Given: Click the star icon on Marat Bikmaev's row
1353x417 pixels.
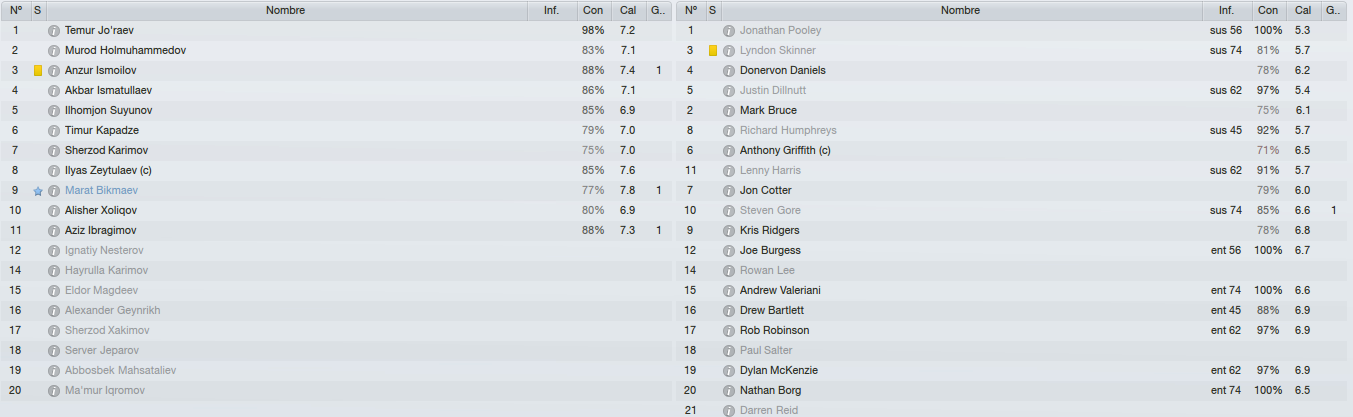Looking at the screenshot, I should click(38, 191).
